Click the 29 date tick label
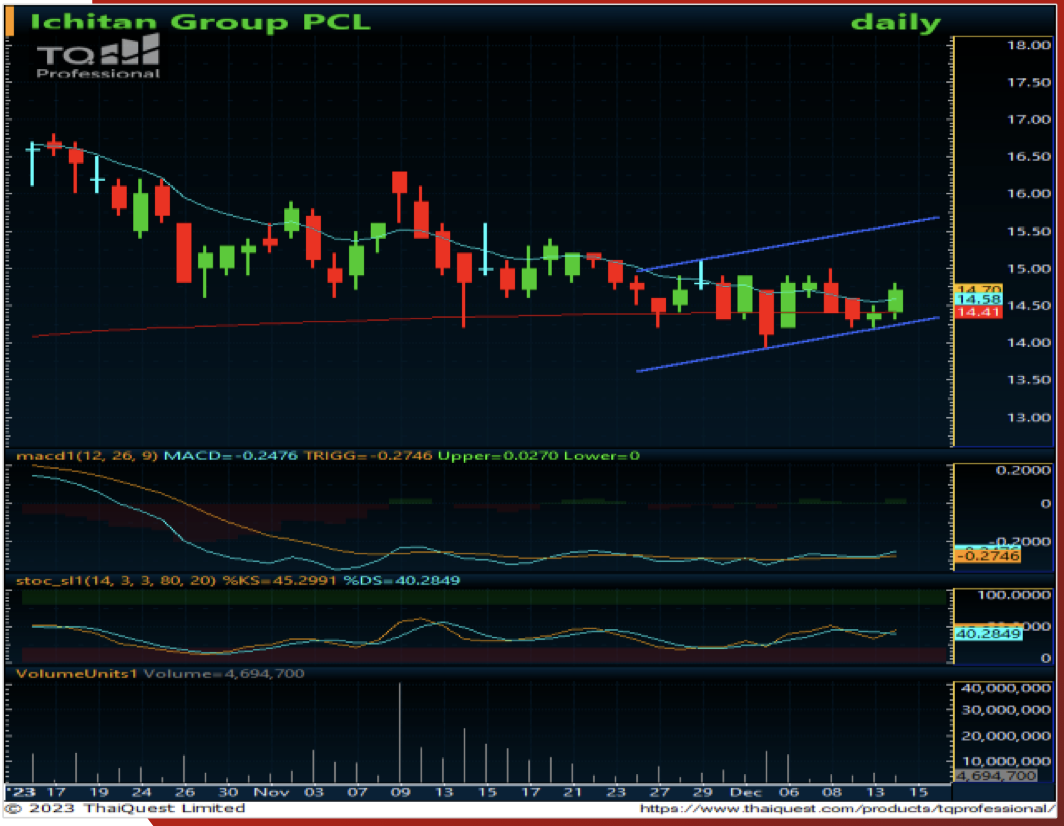The width and height of the screenshot is (1064, 826). [x=702, y=792]
